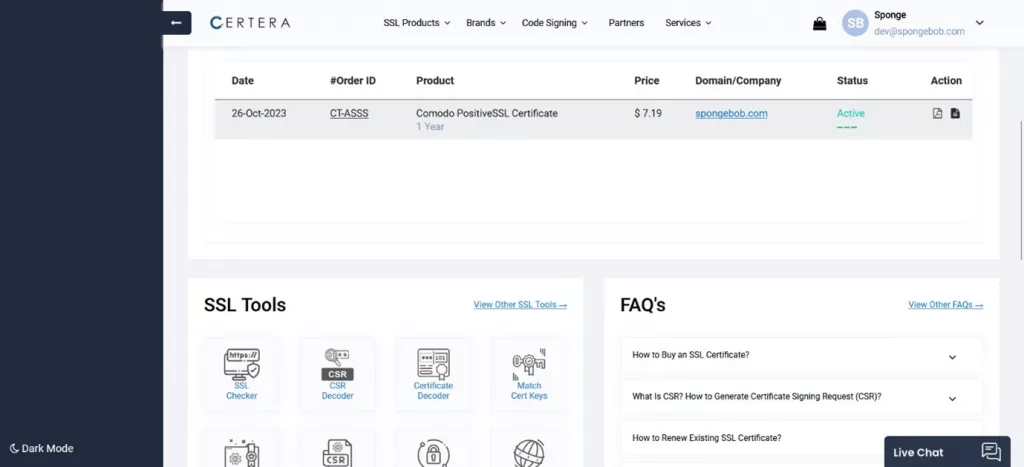Viewport: 1024px width, 467px height.
Task: Open the document icon for order CT-ASSS
Action: 955,113
